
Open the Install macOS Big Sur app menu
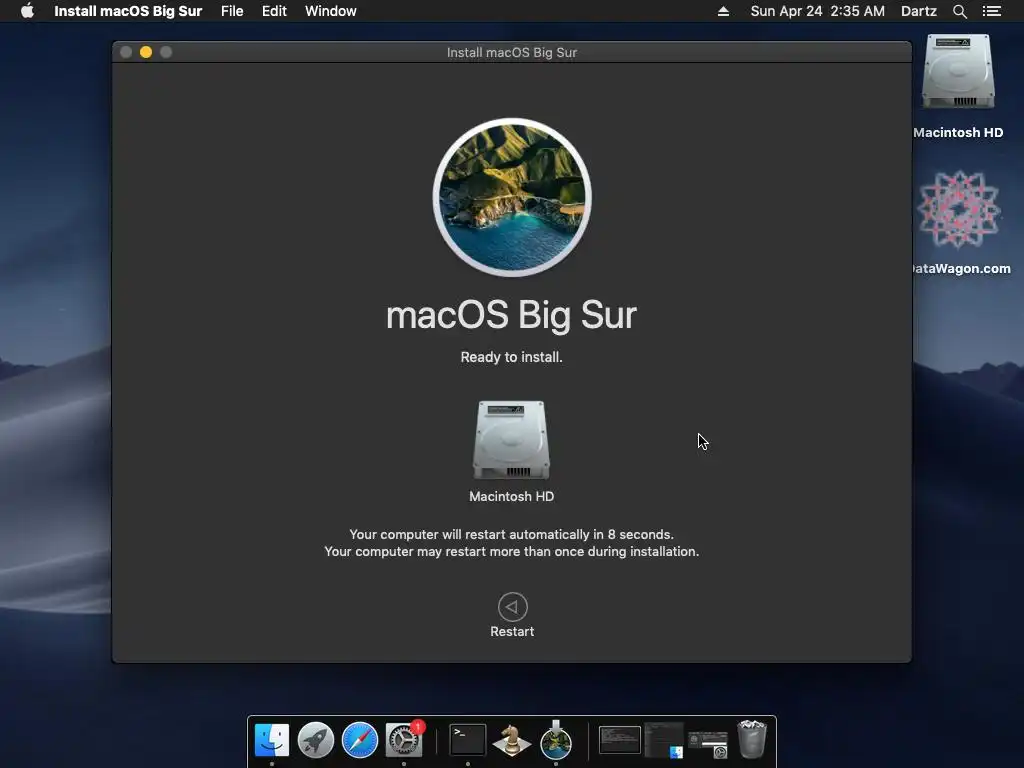(x=128, y=11)
